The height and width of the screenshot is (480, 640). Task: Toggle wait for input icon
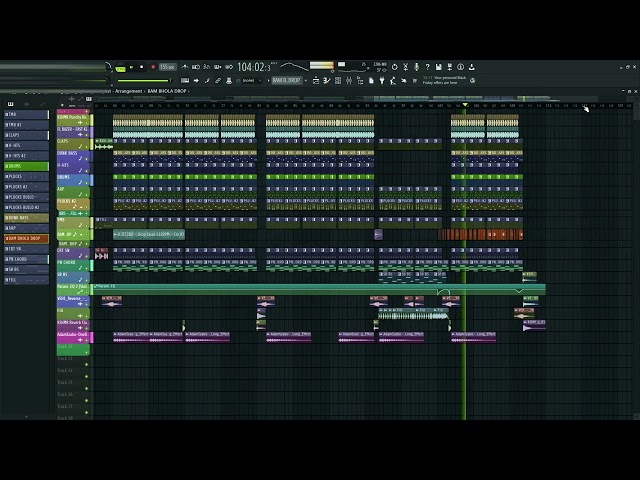(x=196, y=67)
